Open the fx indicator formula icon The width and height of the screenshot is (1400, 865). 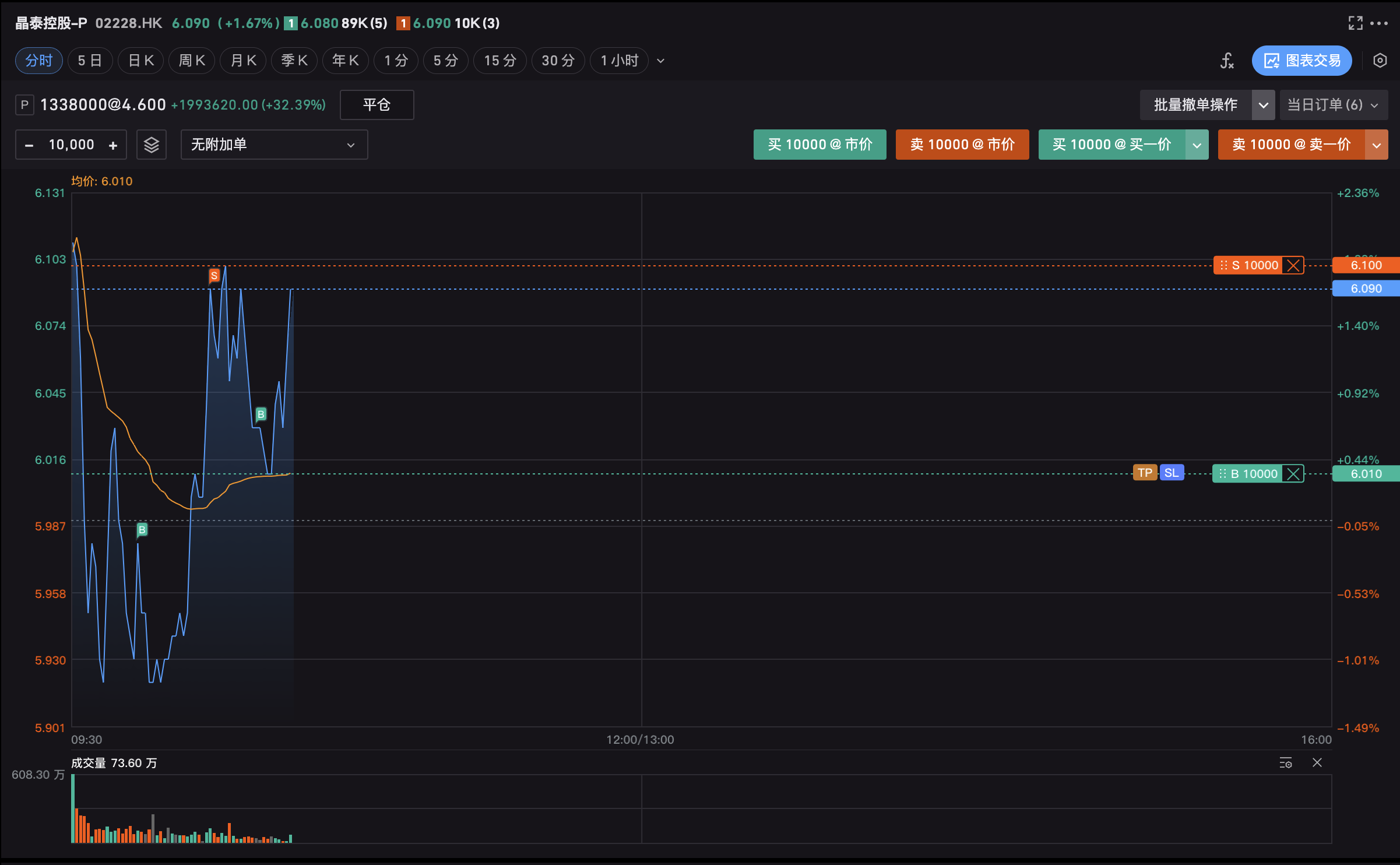(x=1227, y=61)
